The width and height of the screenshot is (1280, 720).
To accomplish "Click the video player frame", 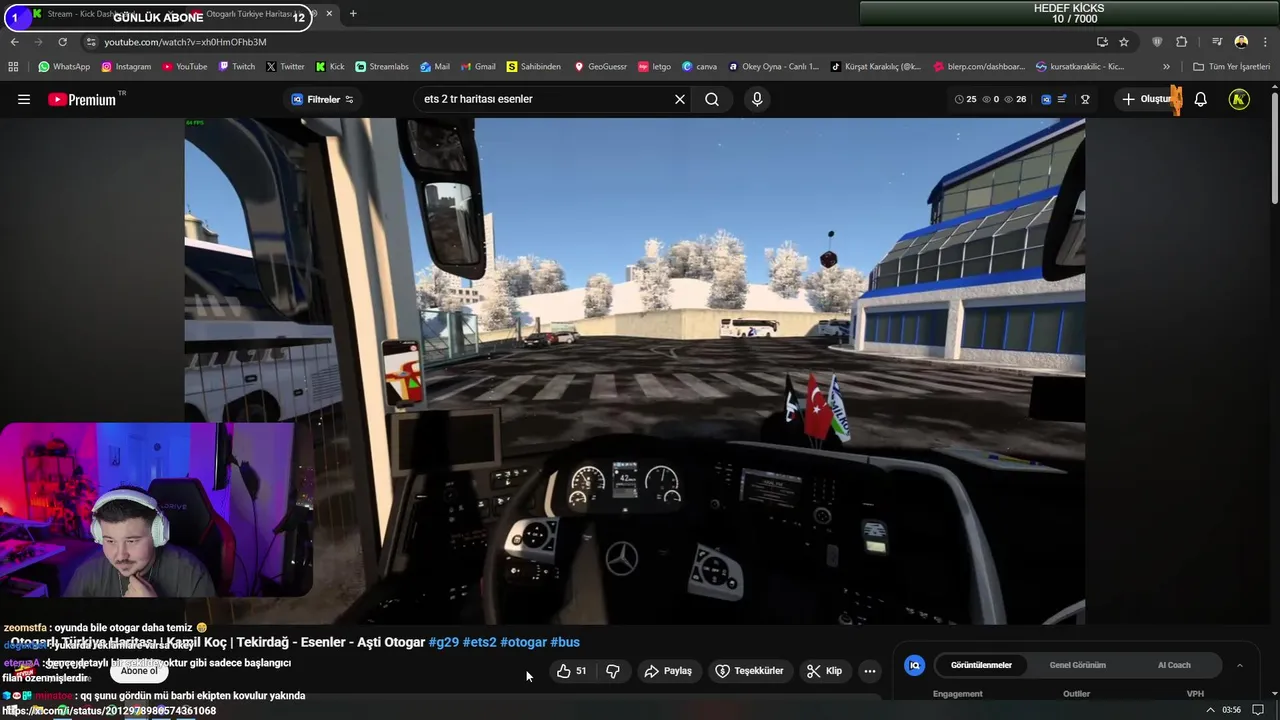I will [635, 371].
